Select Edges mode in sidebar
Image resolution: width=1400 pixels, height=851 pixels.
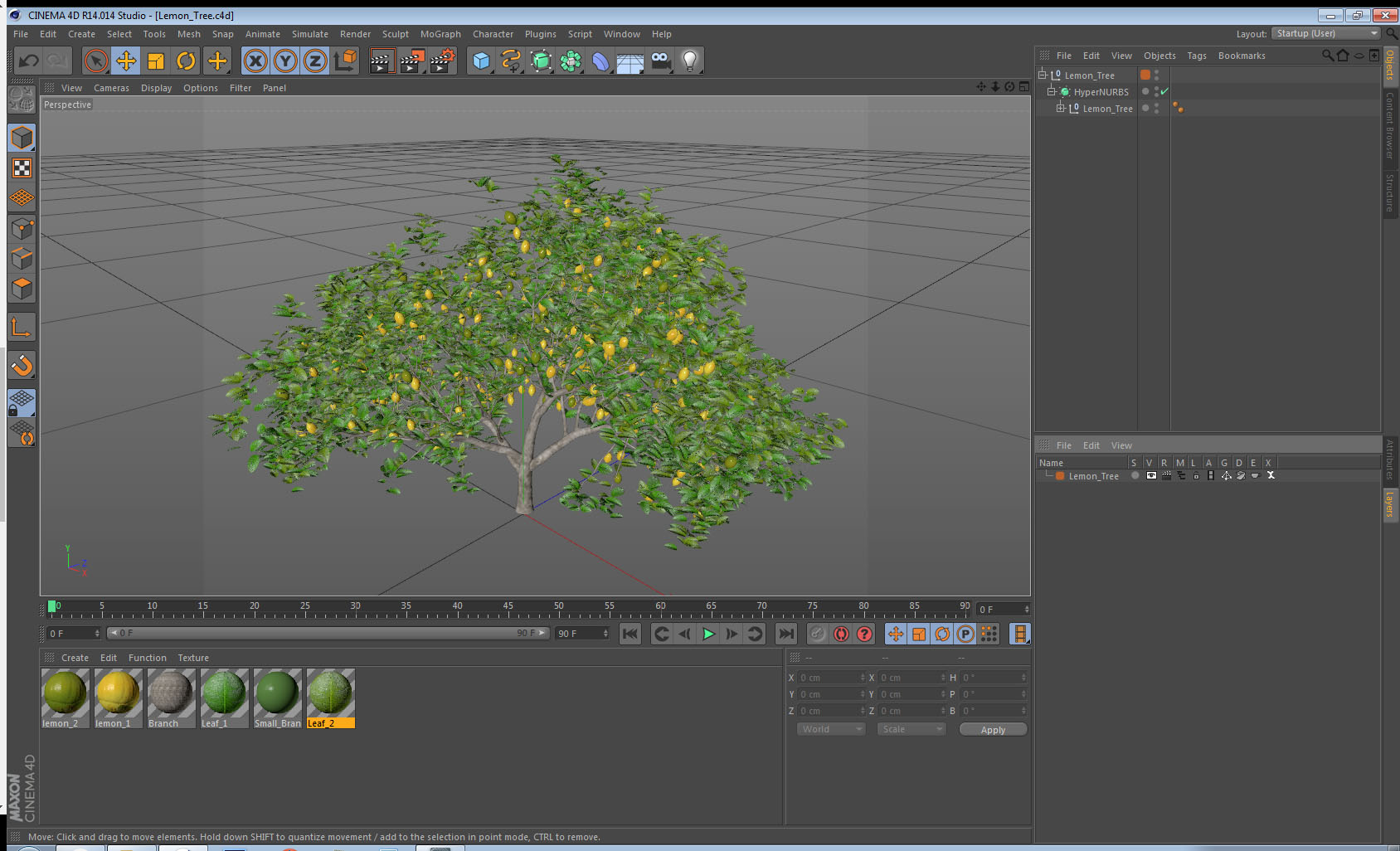22,258
